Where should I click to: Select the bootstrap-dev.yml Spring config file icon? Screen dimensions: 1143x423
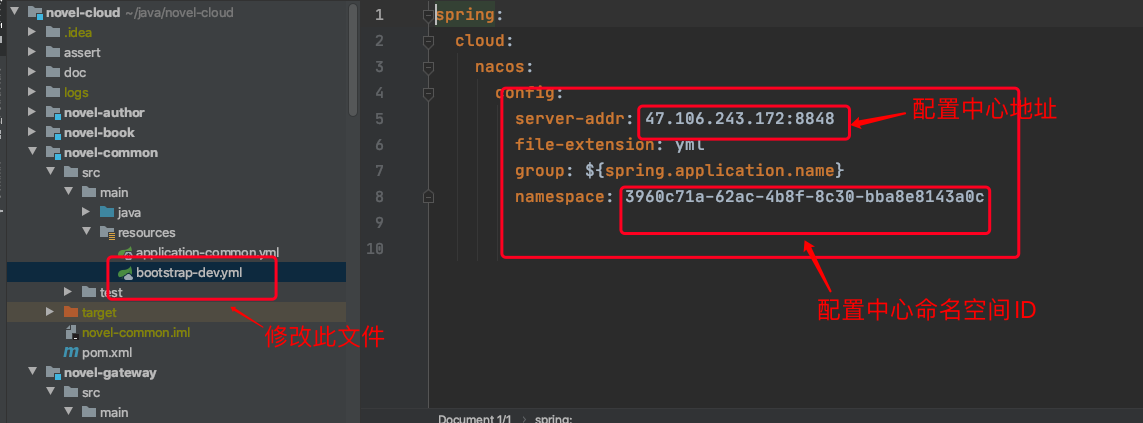(126, 273)
